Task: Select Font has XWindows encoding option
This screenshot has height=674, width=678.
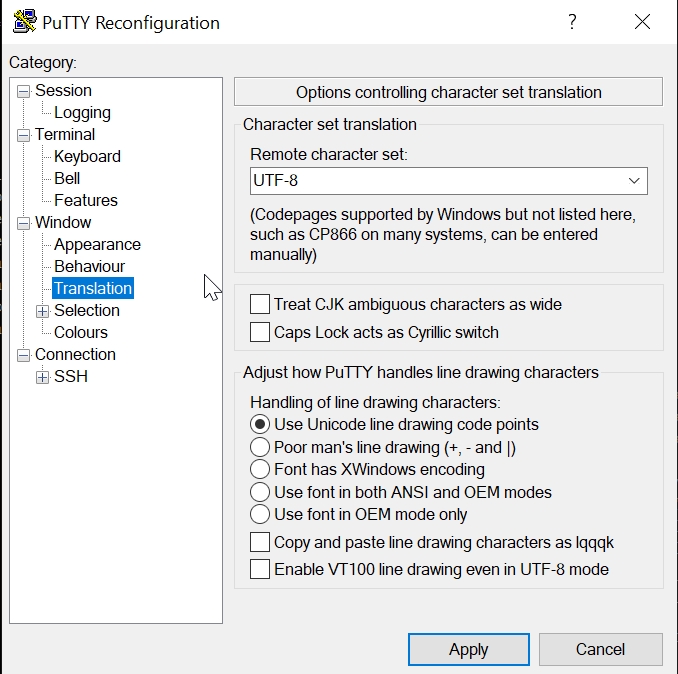Action: coord(260,470)
